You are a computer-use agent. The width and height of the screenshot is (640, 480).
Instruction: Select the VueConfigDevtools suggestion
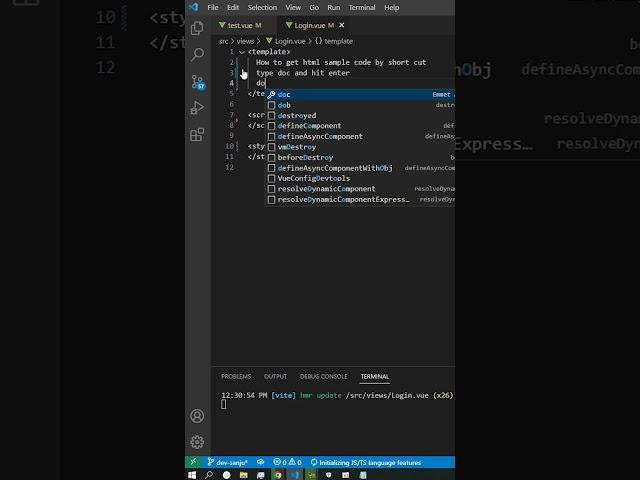[x=360, y=178]
